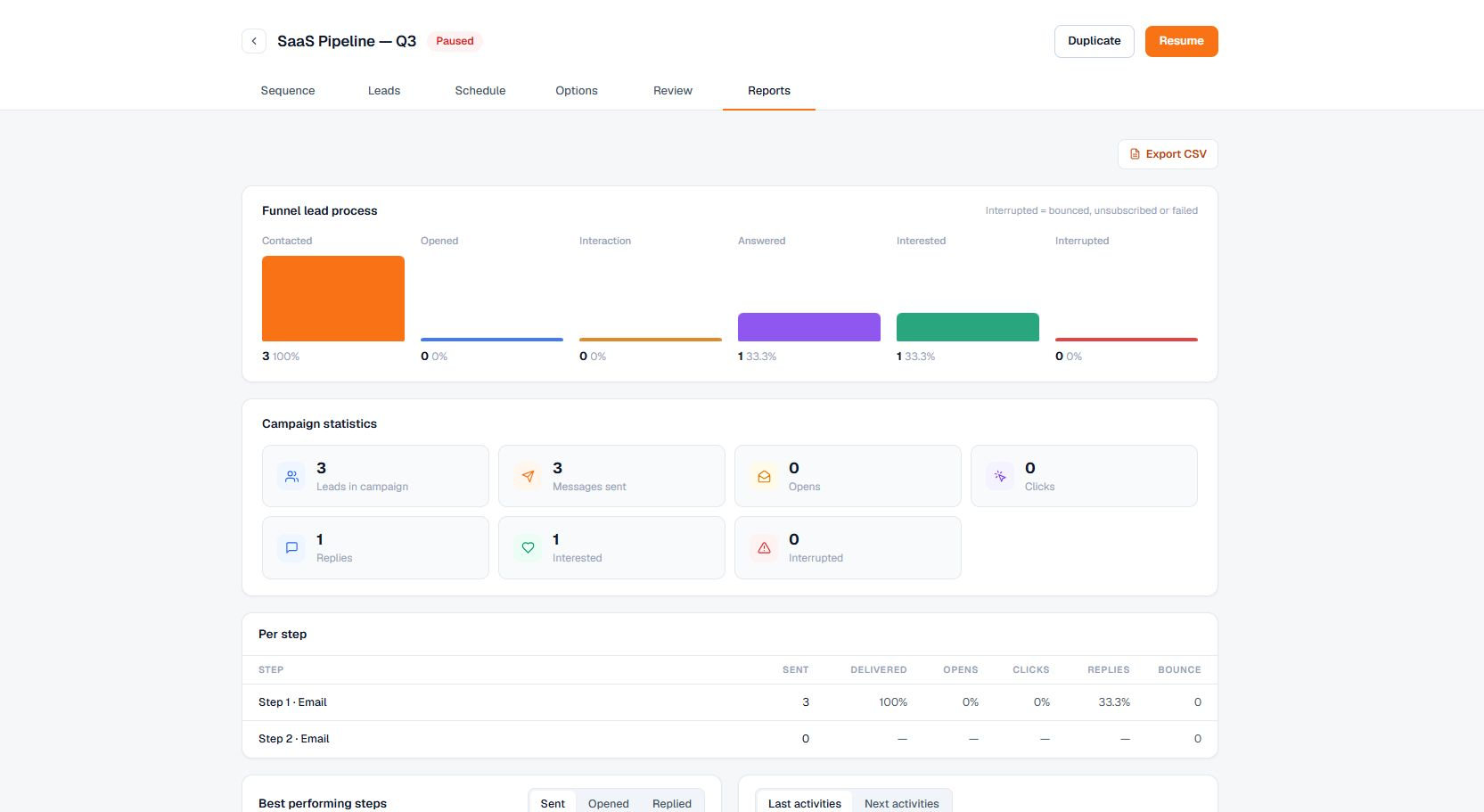Click the Leads in campaign stat card
This screenshot has width=1484, height=812.
coord(375,476)
